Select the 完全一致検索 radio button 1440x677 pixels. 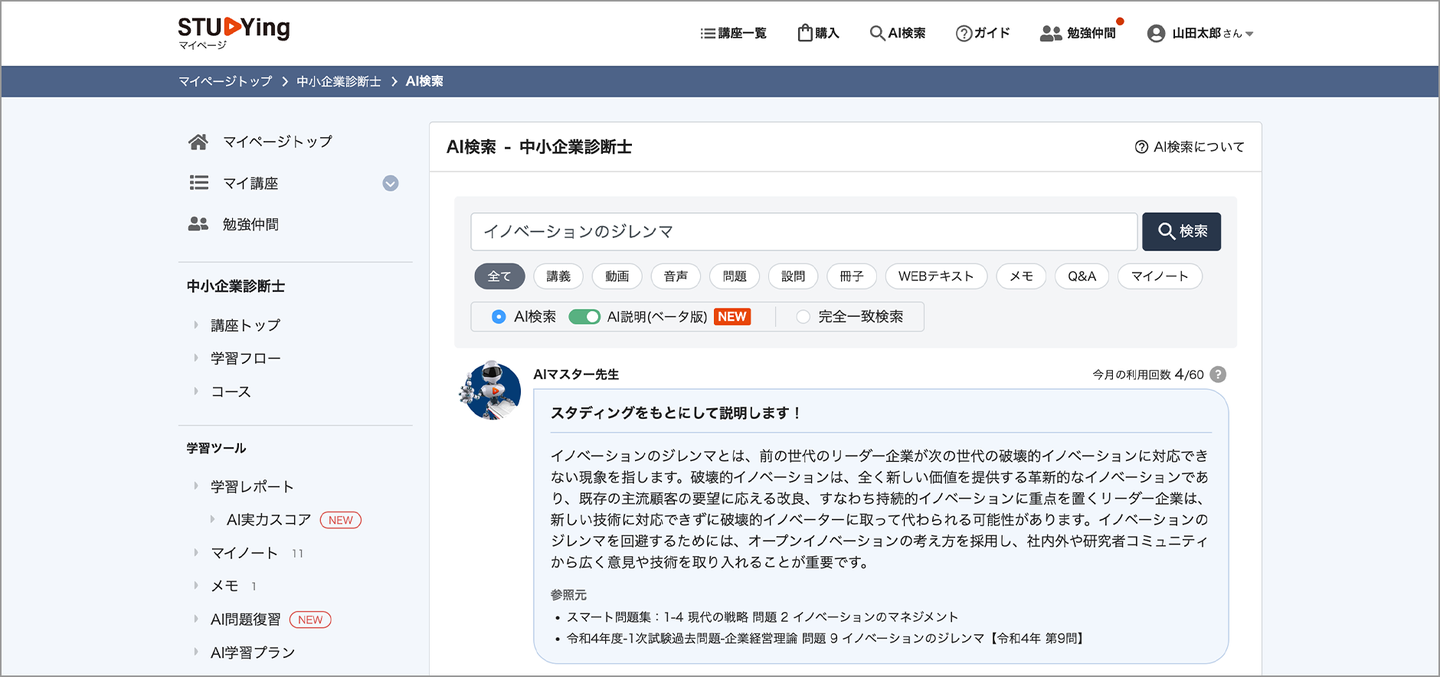click(802, 316)
